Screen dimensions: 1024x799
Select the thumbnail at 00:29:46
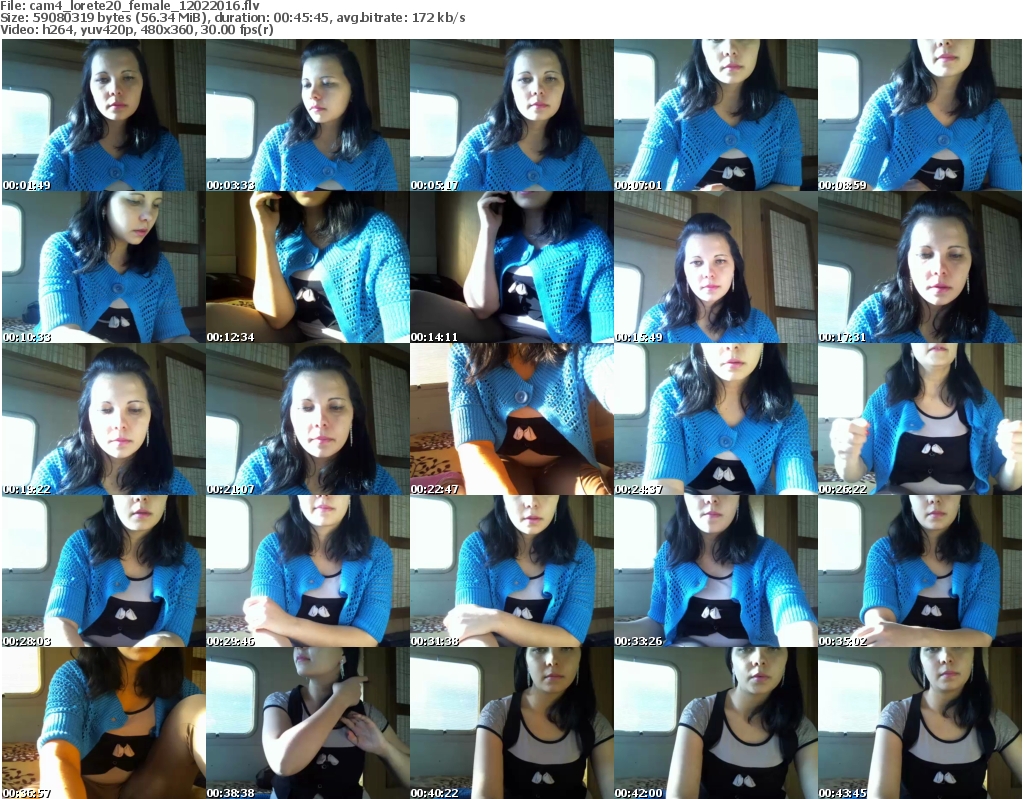[x=308, y=572]
